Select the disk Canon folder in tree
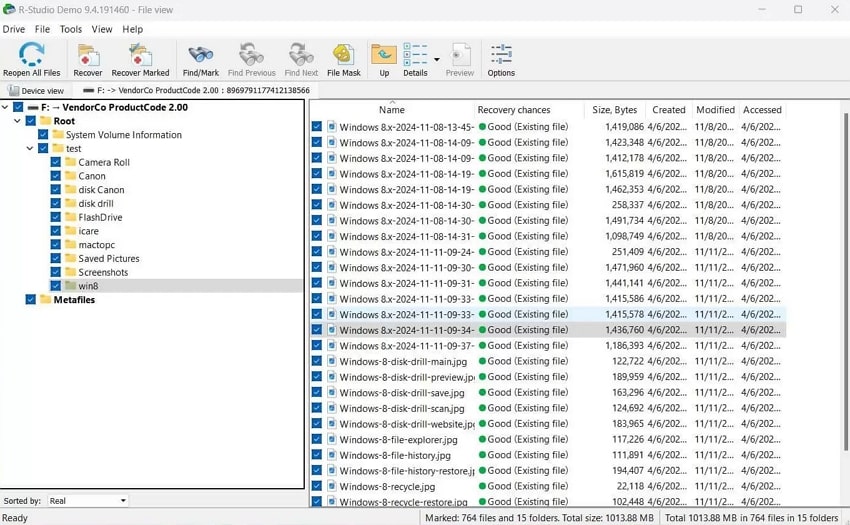 [x=101, y=189]
